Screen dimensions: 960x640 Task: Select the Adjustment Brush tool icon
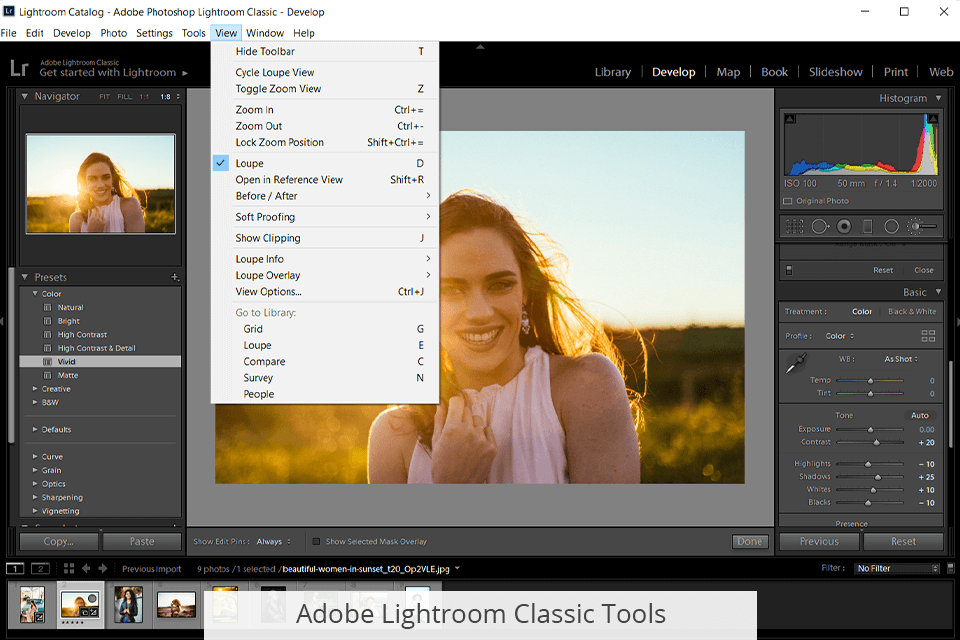tap(921, 227)
